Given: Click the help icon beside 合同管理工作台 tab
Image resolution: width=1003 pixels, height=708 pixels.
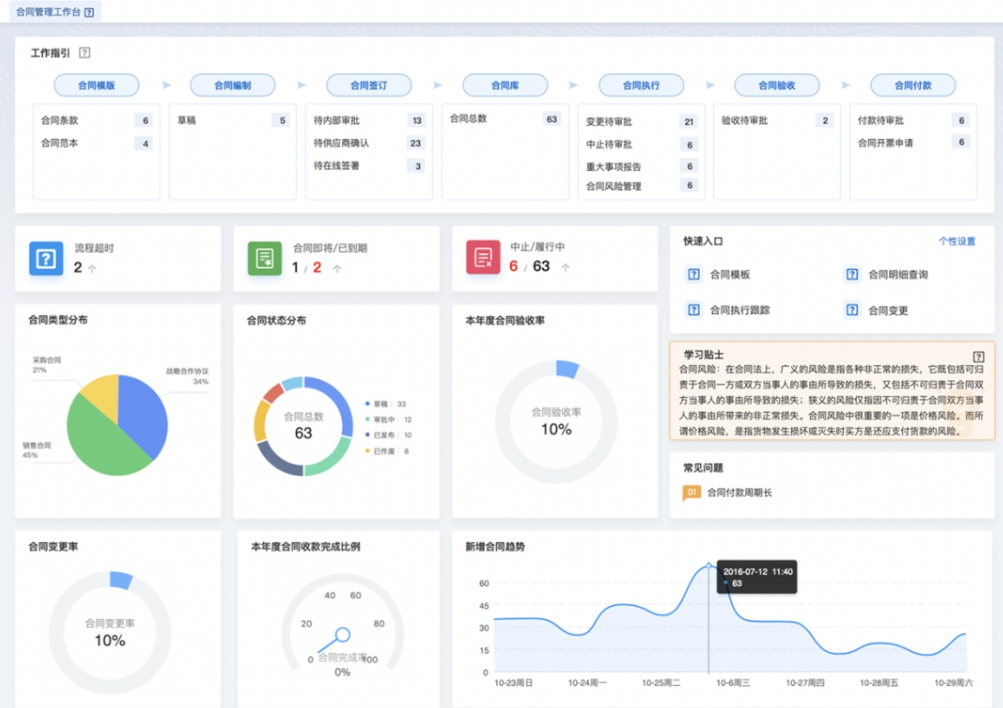Looking at the screenshot, I should coord(90,12).
